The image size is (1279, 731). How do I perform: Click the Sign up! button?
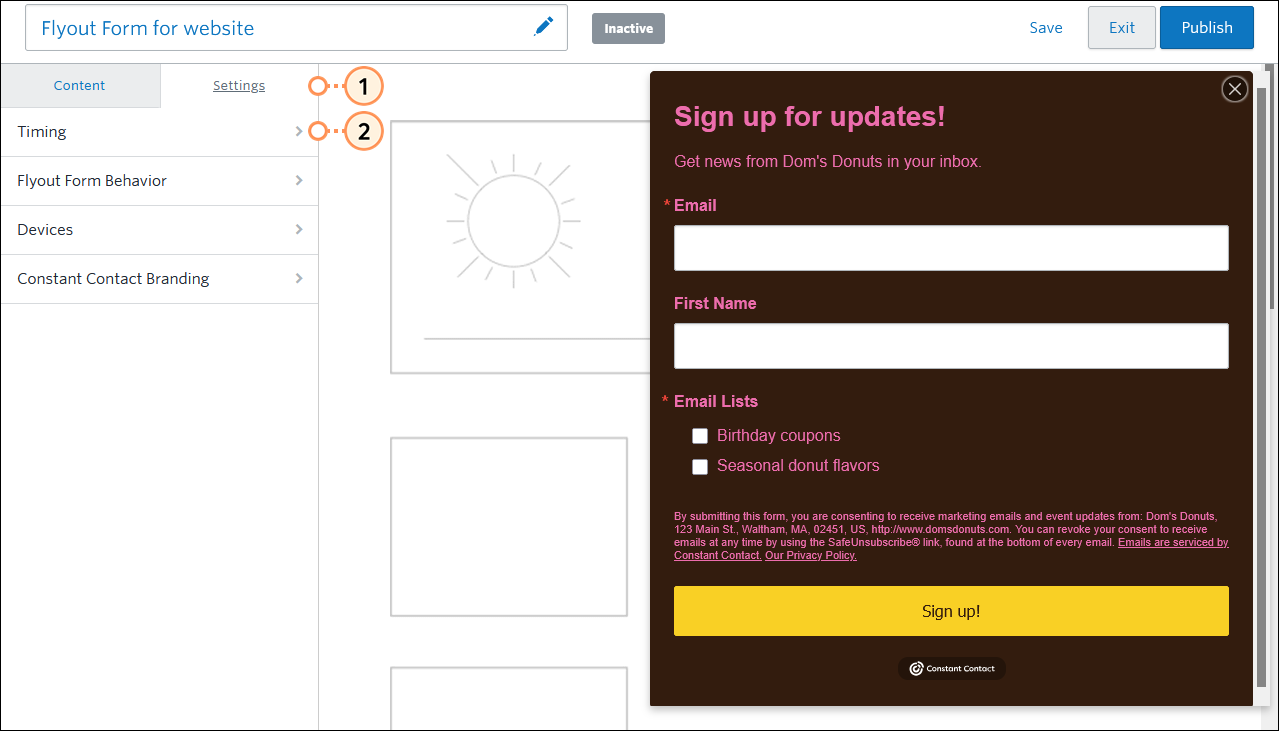pyautogui.click(x=951, y=610)
